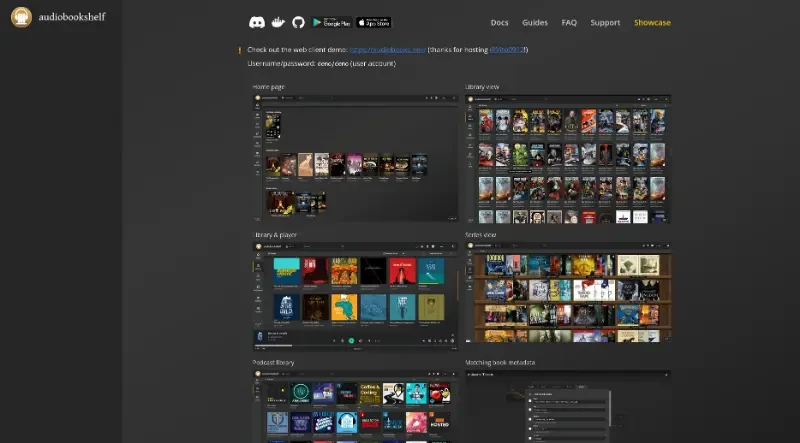Open the Guides menu item
800x443 pixels.
click(535, 22)
